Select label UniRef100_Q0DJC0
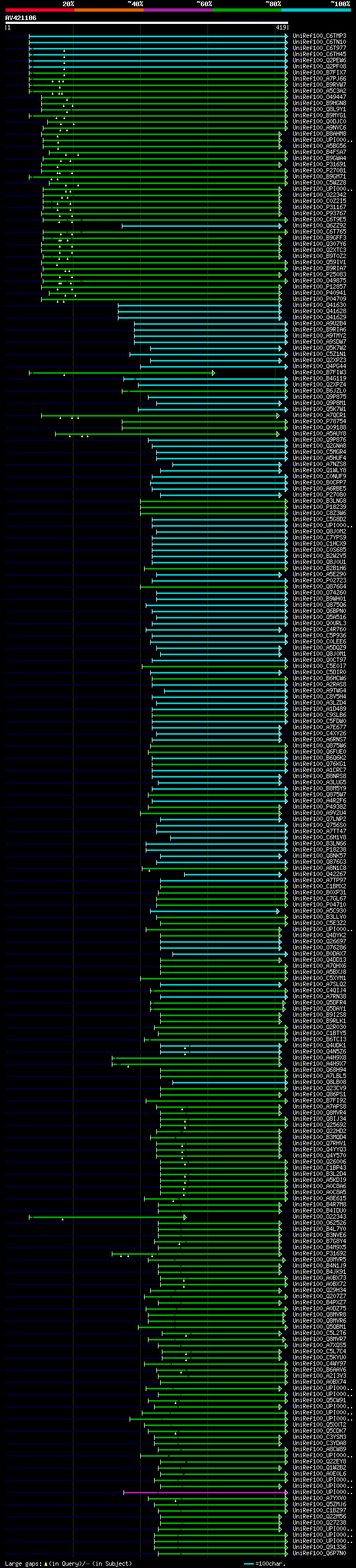356x1568 pixels. pyautogui.click(x=319, y=121)
